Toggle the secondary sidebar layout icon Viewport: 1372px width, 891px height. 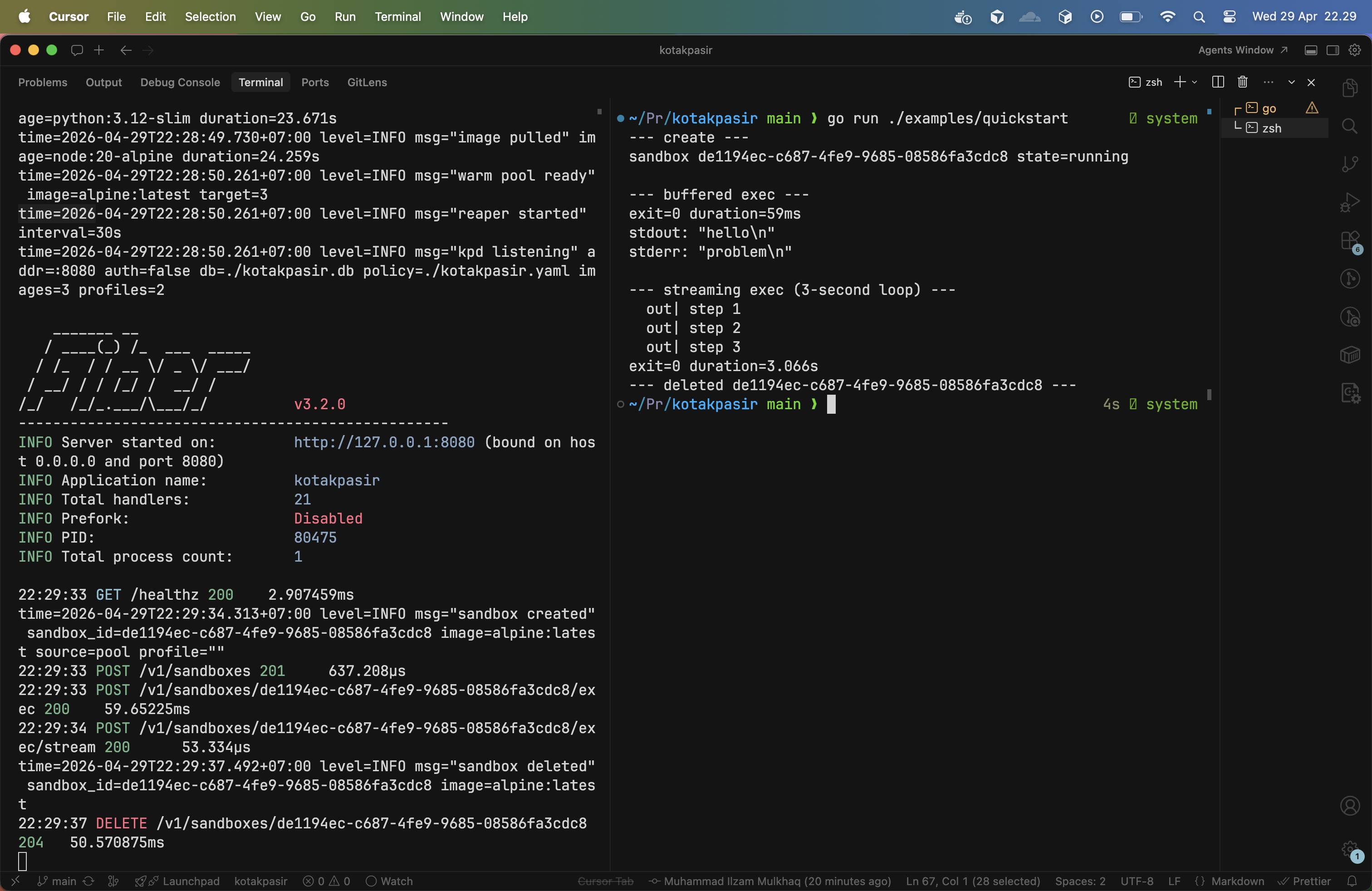(1332, 50)
